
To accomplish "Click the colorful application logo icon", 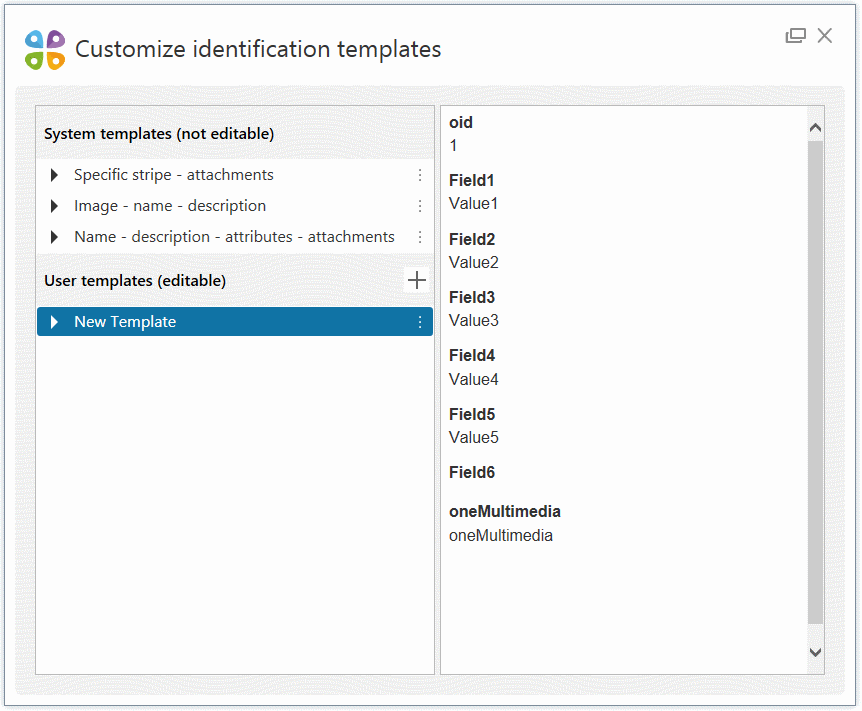I will 45,49.
